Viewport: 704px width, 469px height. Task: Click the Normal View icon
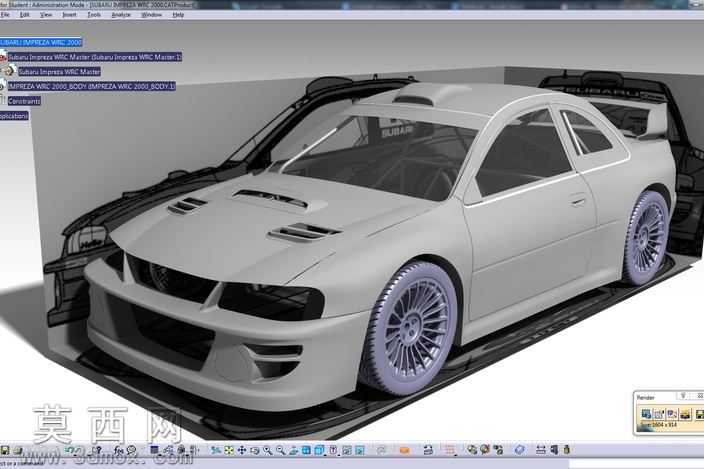click(293, 450)
